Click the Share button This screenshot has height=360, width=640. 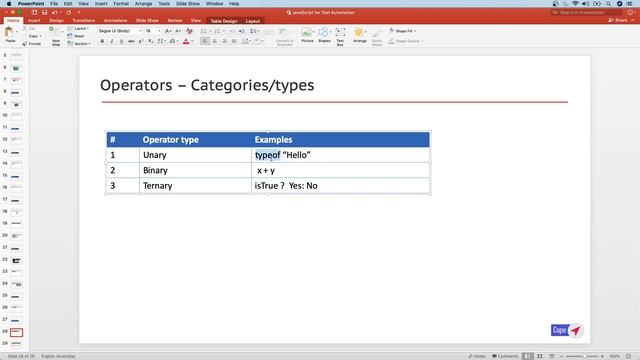click(618, 20)
